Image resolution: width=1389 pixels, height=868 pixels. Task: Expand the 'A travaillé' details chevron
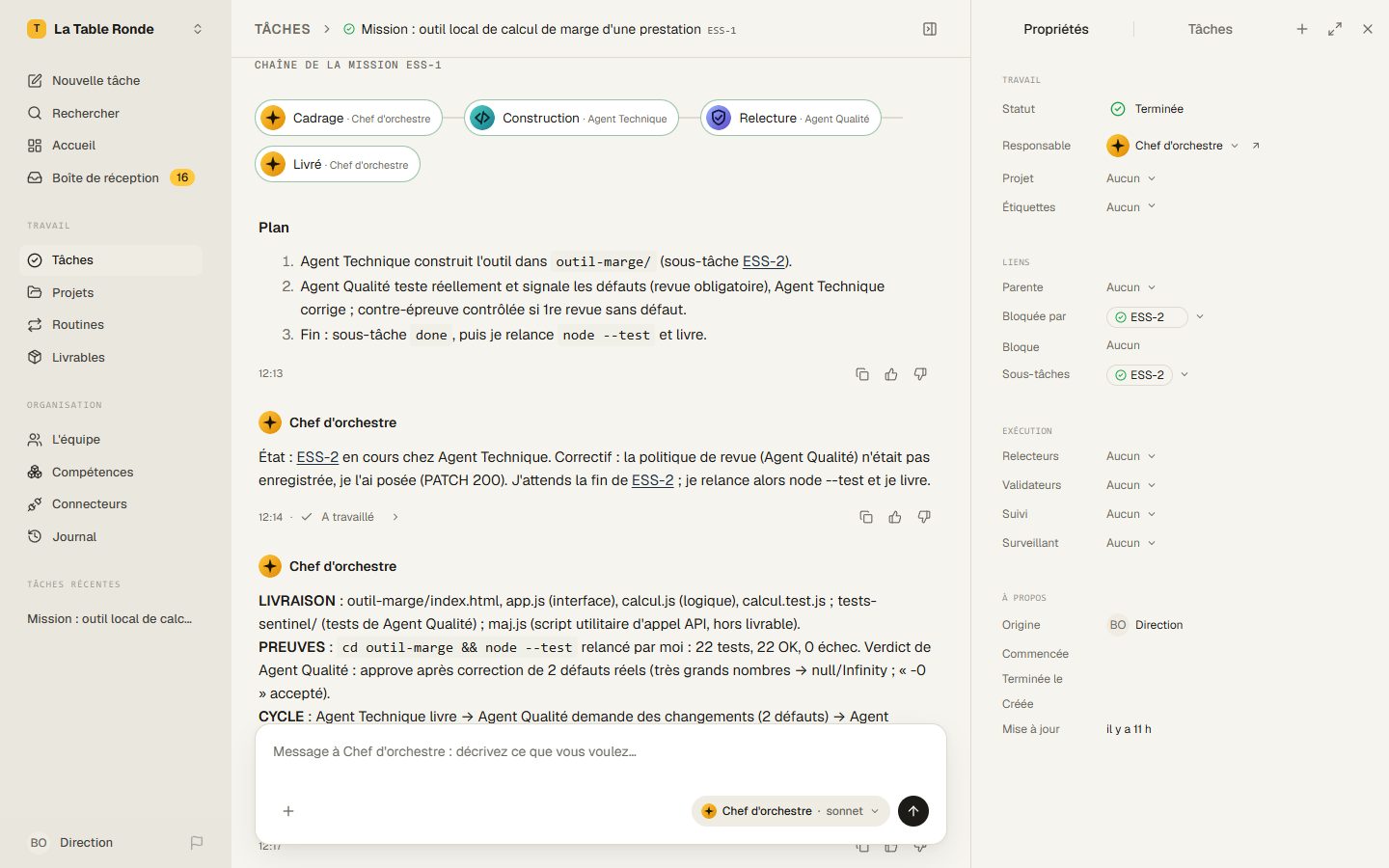[395, 517]
